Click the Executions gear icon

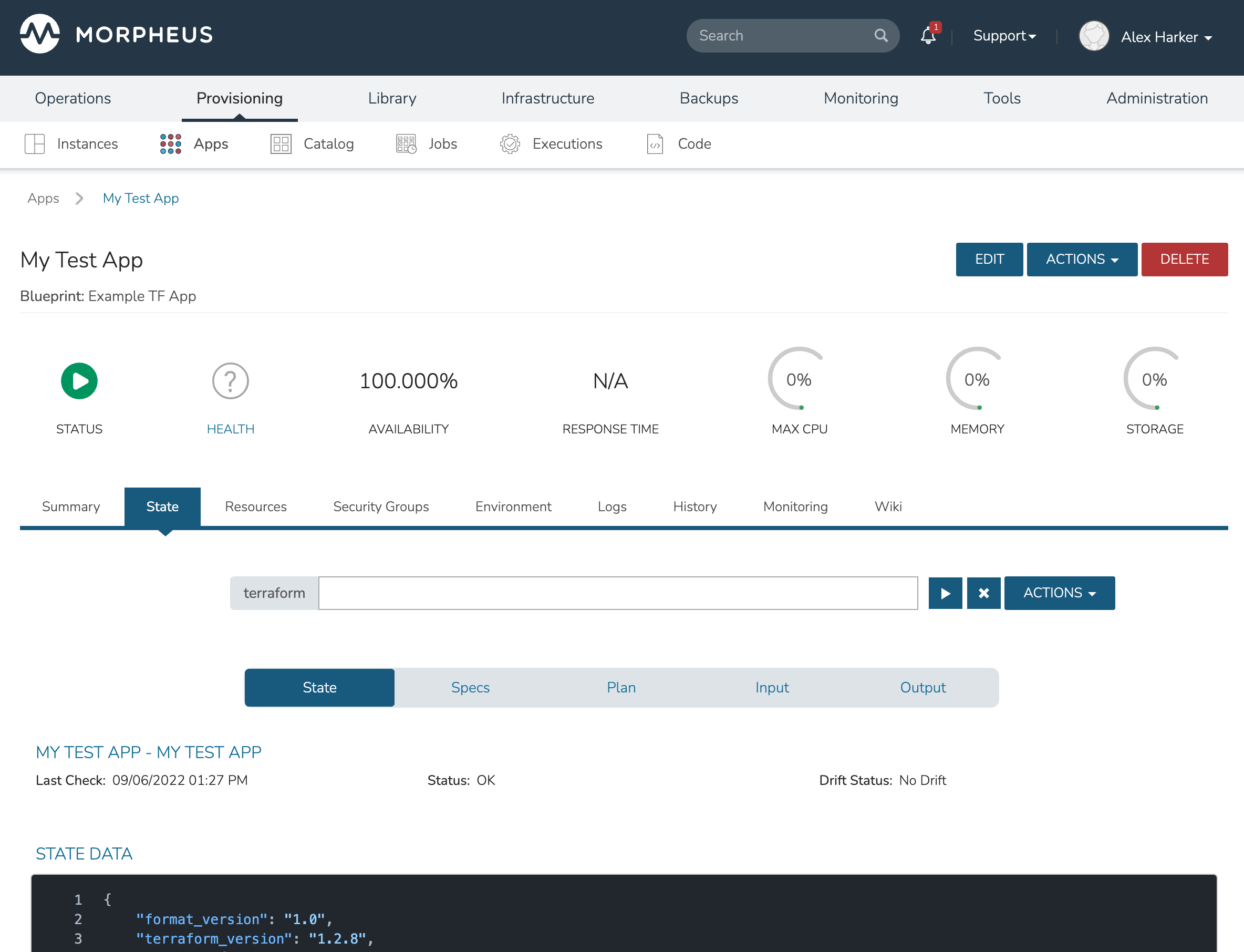pos(509,144)
